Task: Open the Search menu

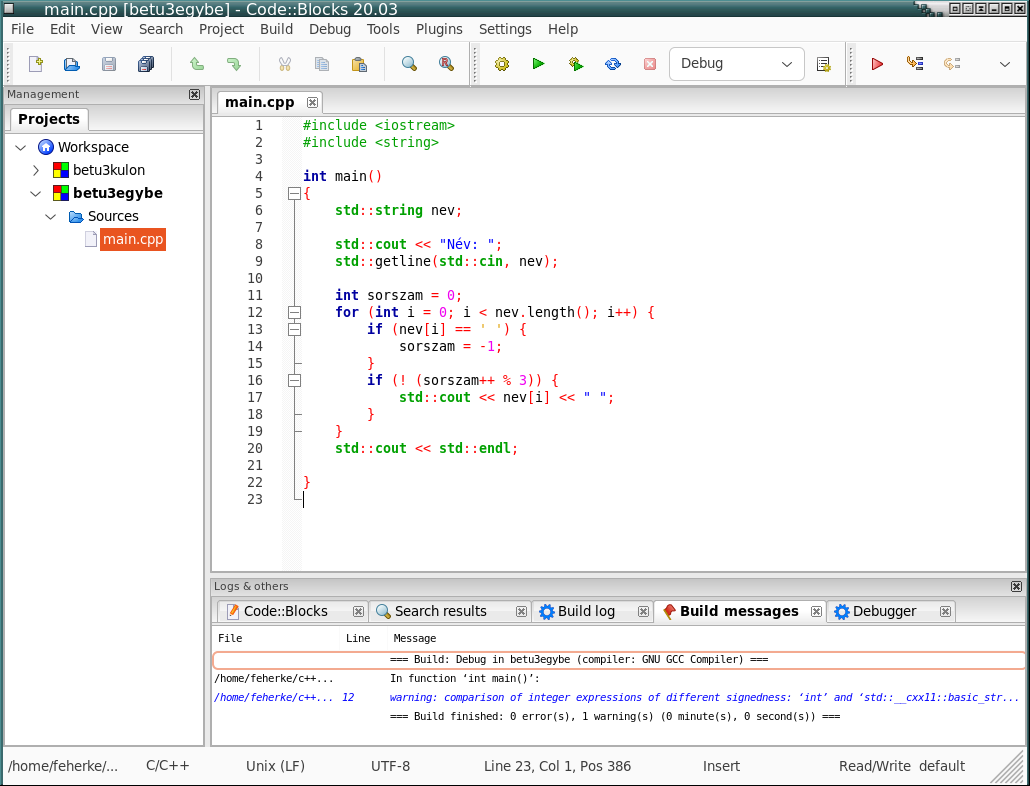Action: click(x=161, y=29)
